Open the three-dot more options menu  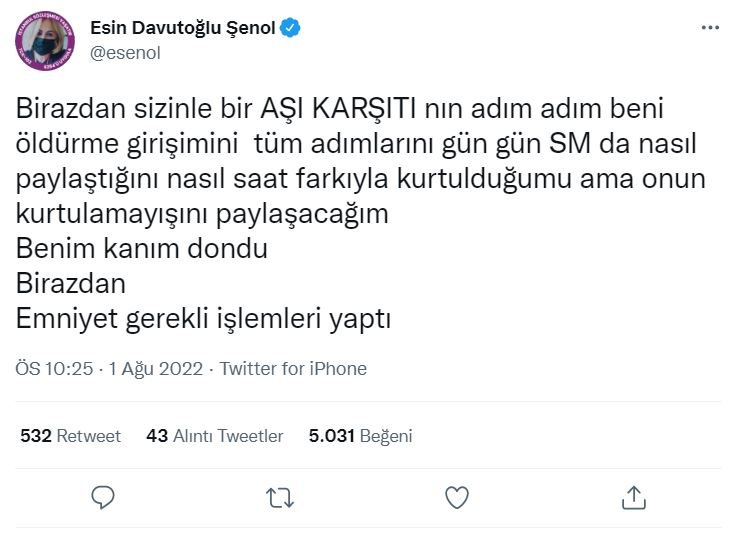click(x=709, y=29)
